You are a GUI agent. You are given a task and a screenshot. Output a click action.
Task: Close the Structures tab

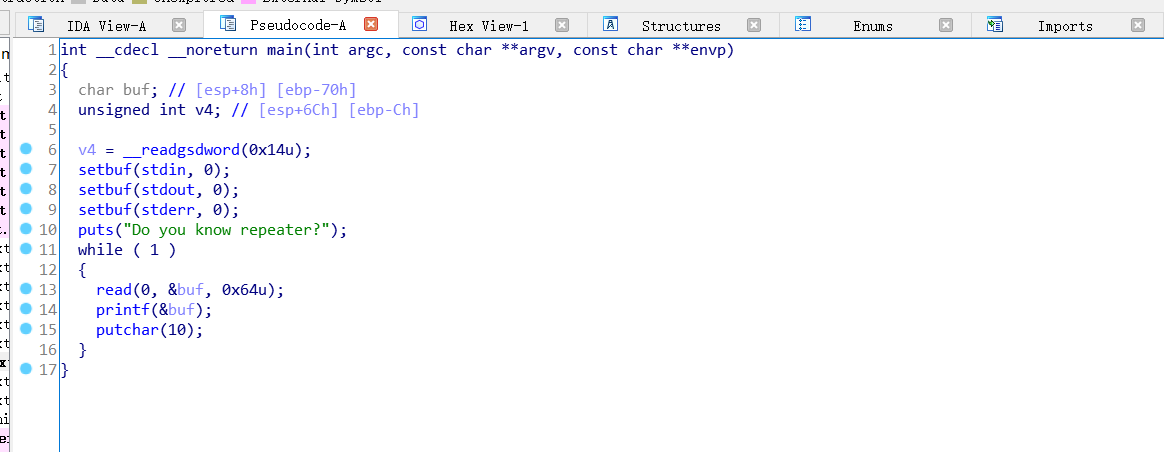pyautogui.click(x=753, y=25)
